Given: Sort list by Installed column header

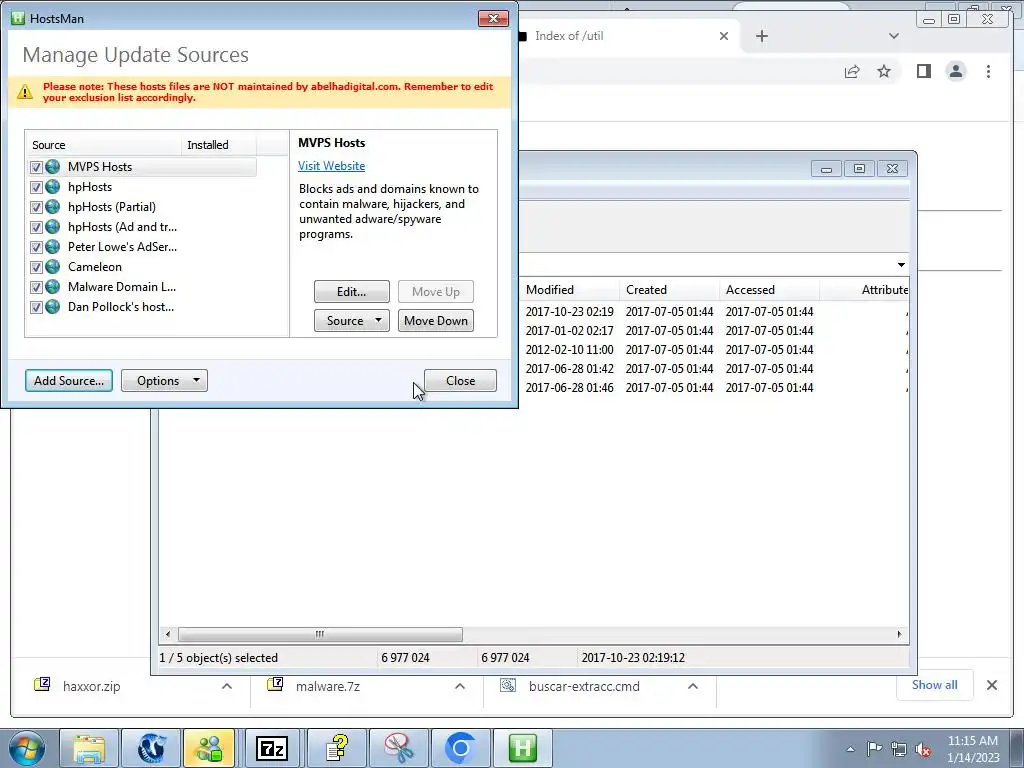Looking at the screenshot, I should point(219,145).
